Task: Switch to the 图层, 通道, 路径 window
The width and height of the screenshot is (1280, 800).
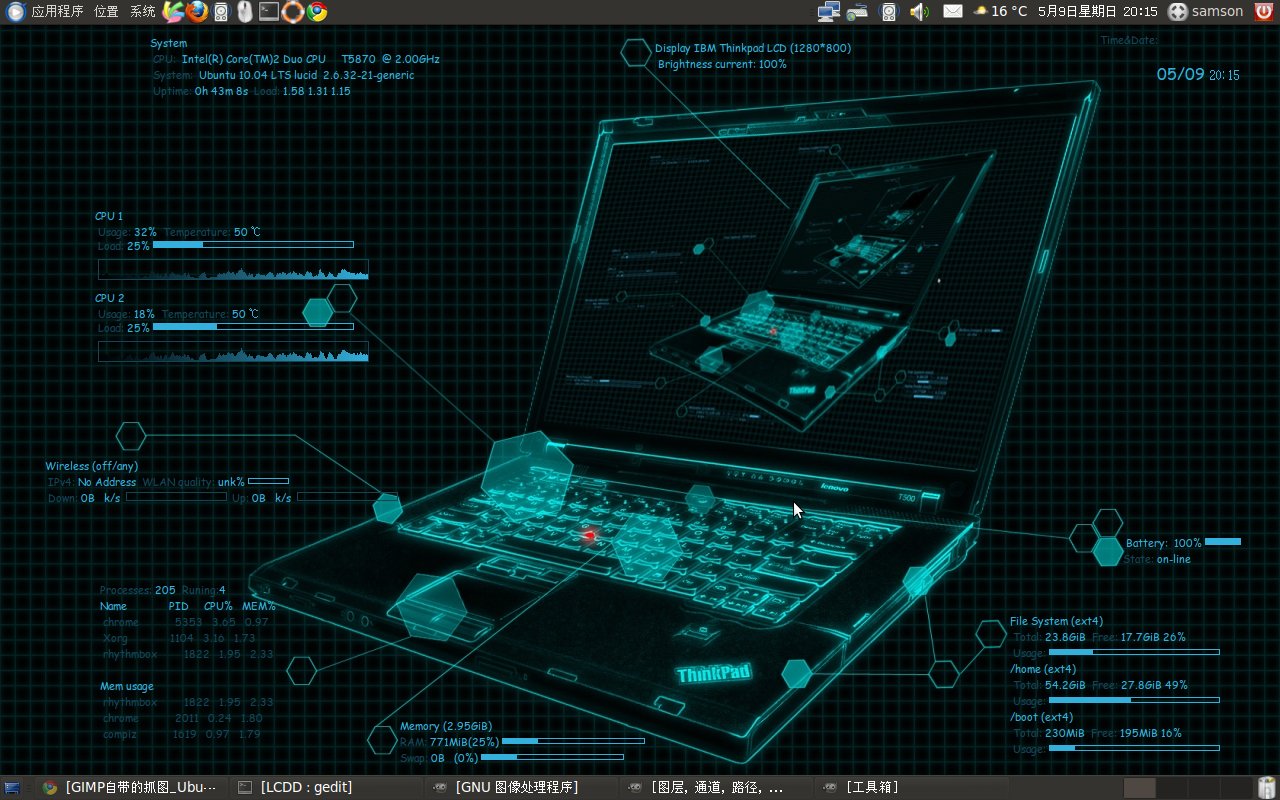Action: click(x=715, y=788)
